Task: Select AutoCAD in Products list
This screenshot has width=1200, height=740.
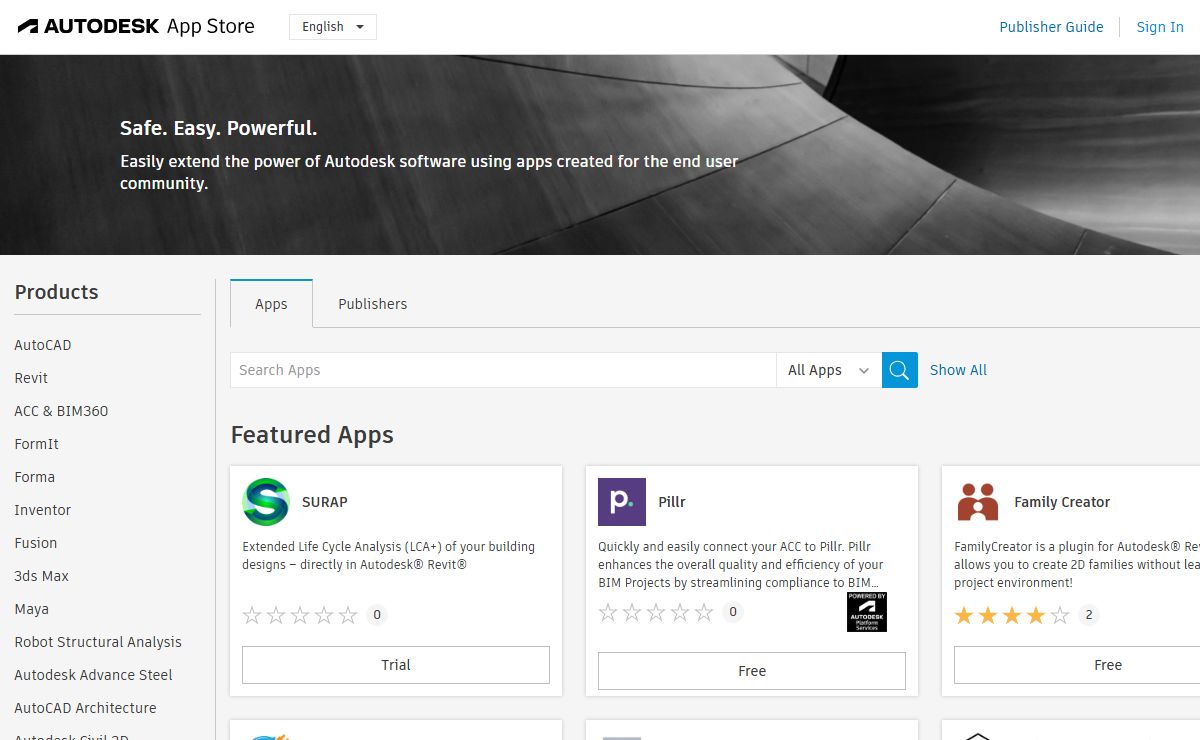Action: point(43,345)
